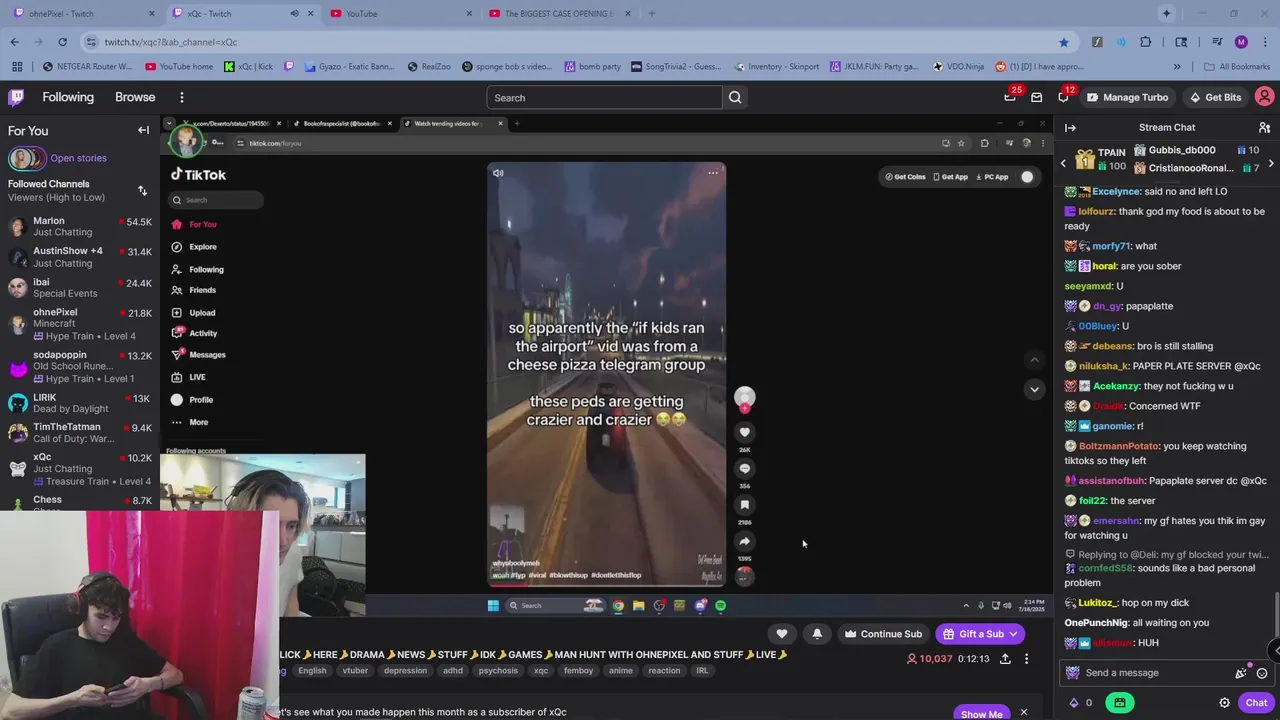
Task: Select the IRL stream tag
Action: pyautogui.click(x=702, y=671)
